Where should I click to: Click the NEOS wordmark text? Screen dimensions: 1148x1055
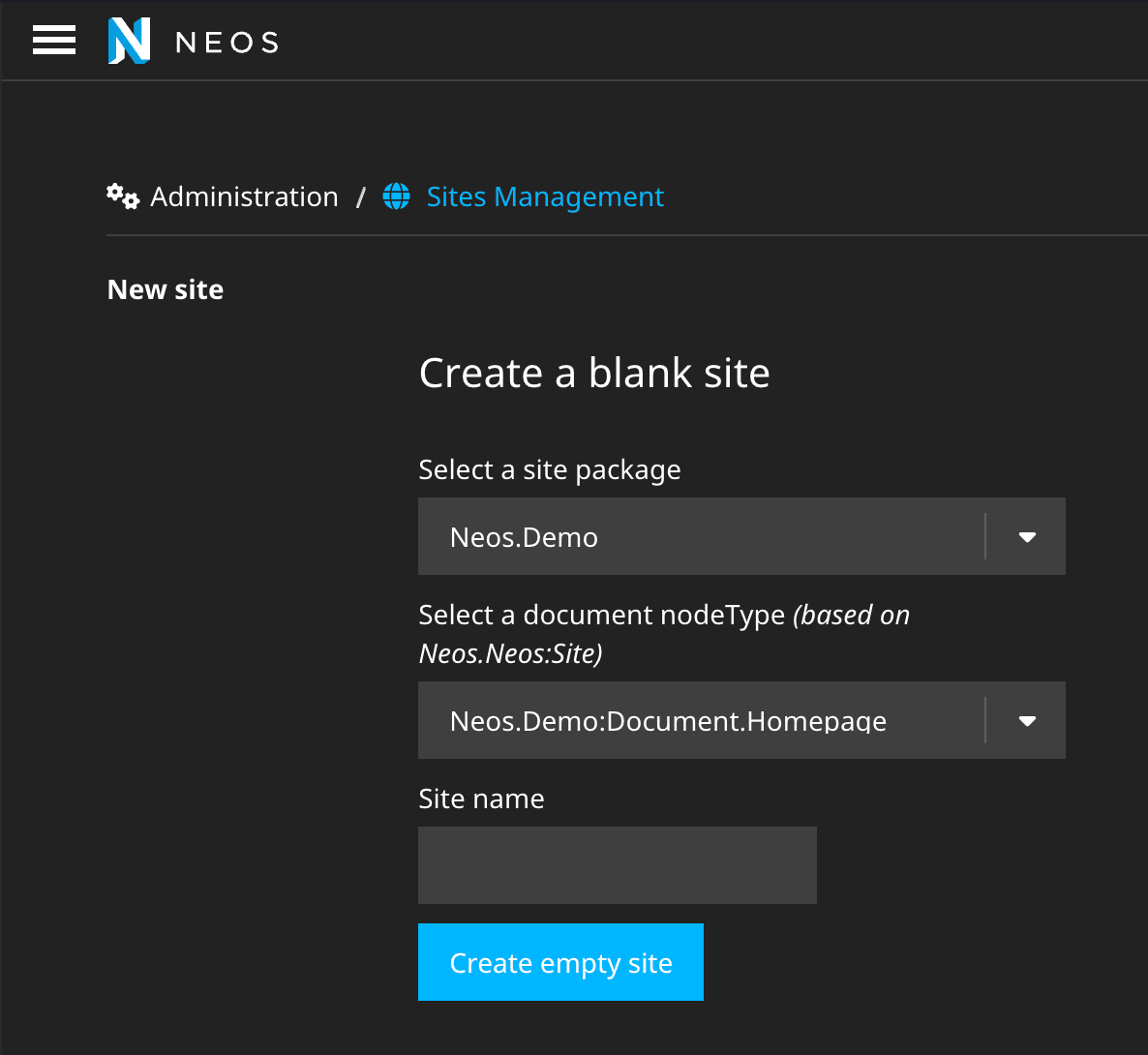(227, 43)
